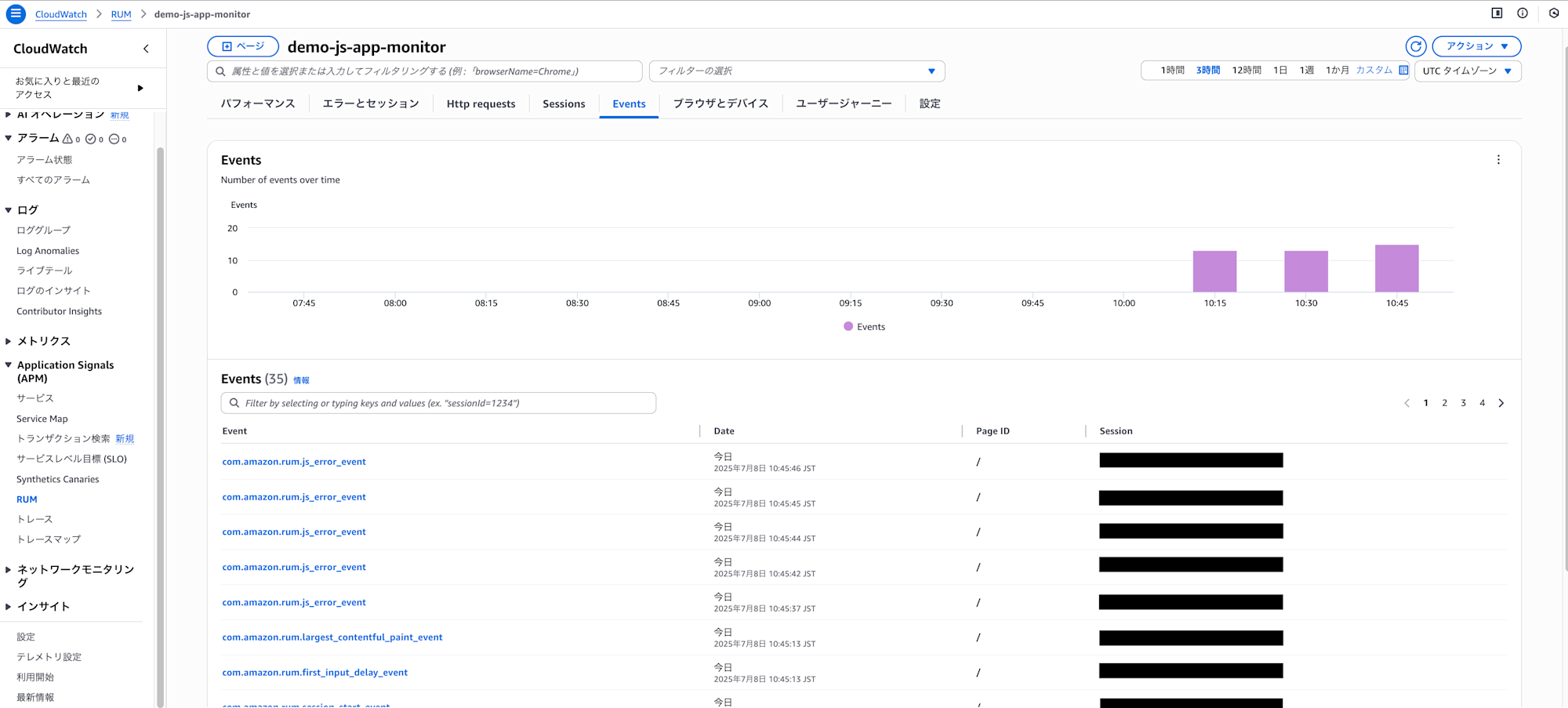The height and width of the screenshot is (708, 1568).
Task: Click the refresh icon next to アクション
Action: [1415, 46]
